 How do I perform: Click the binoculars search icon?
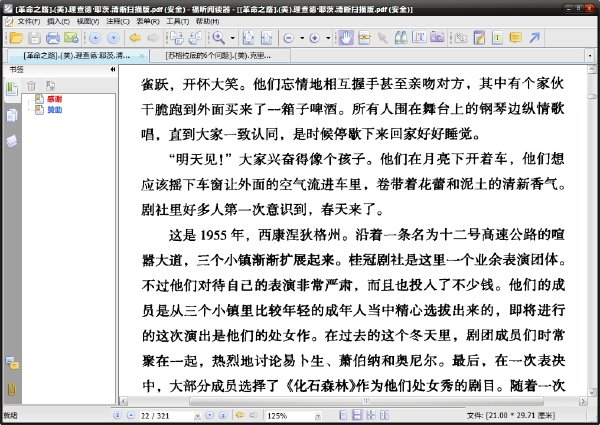[401, 37]
